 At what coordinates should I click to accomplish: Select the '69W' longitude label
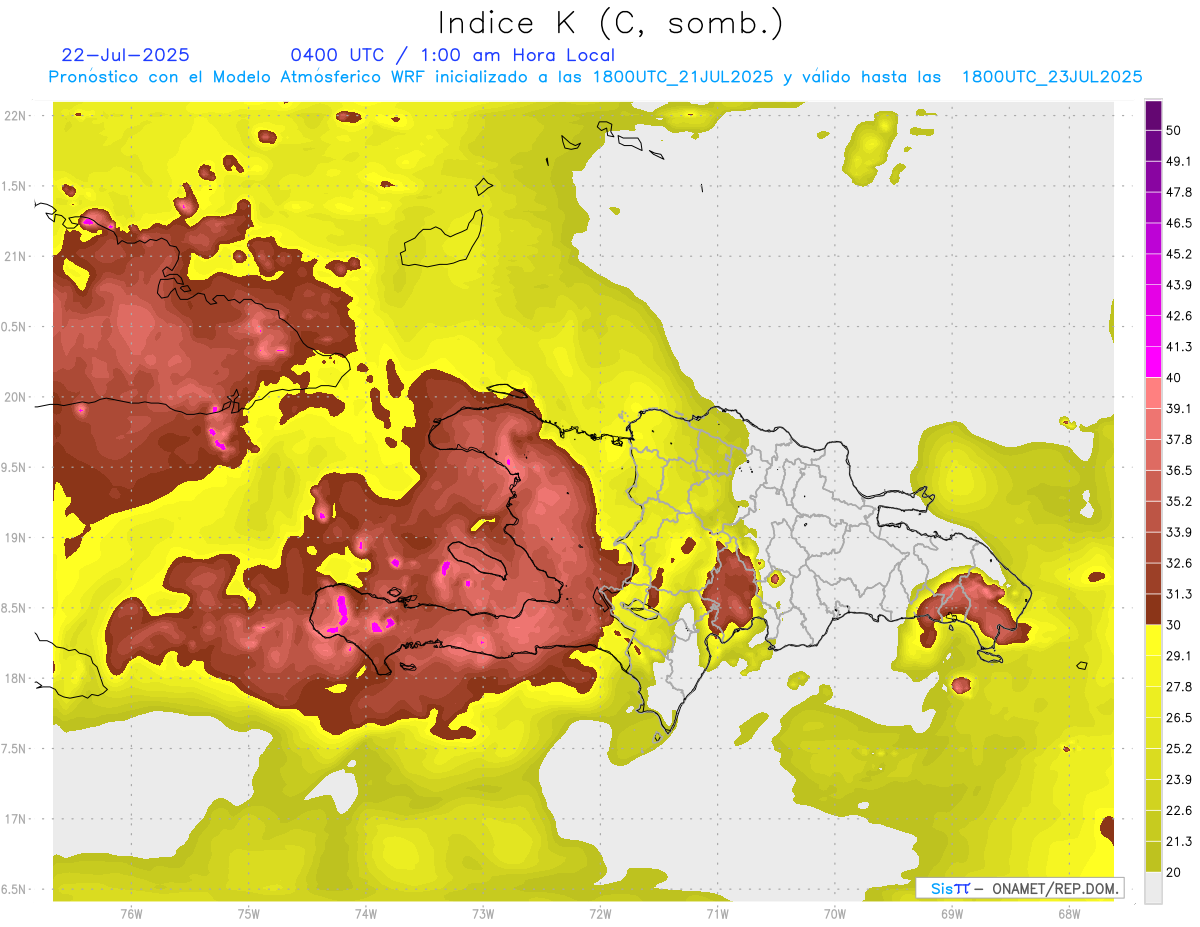coord(952,914)
